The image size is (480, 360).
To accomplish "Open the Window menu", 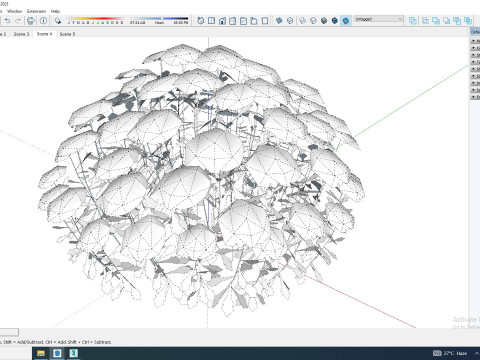I will point(15,11).
